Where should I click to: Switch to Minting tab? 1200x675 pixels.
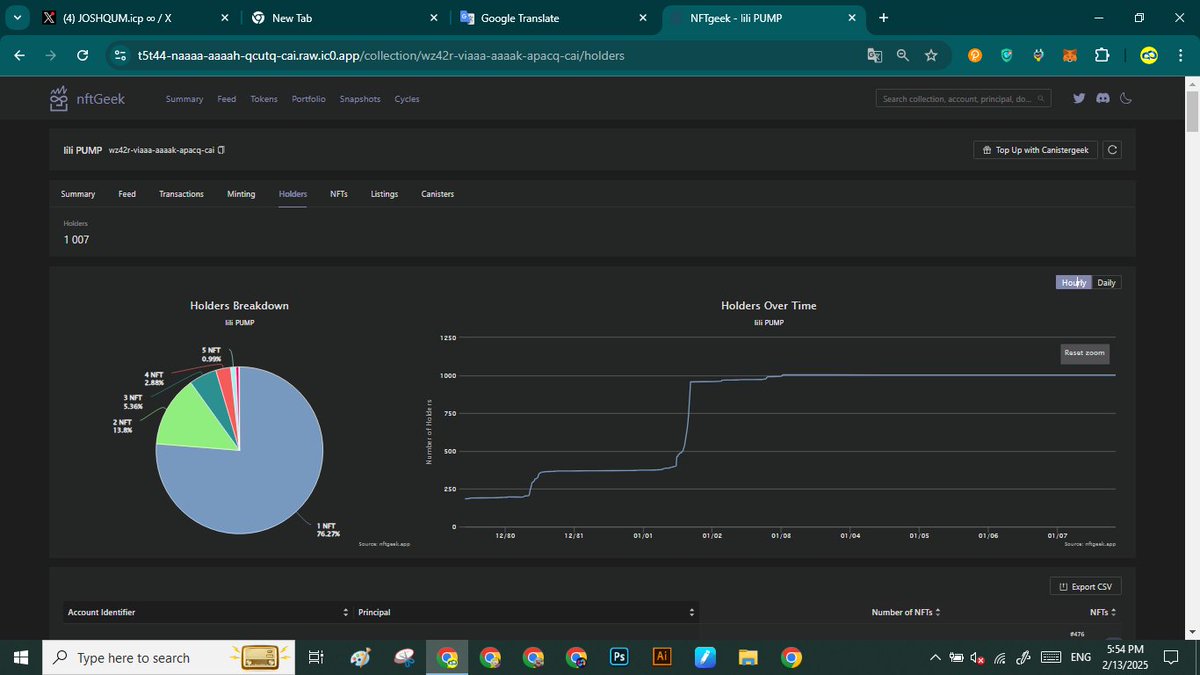pos(241,194)
